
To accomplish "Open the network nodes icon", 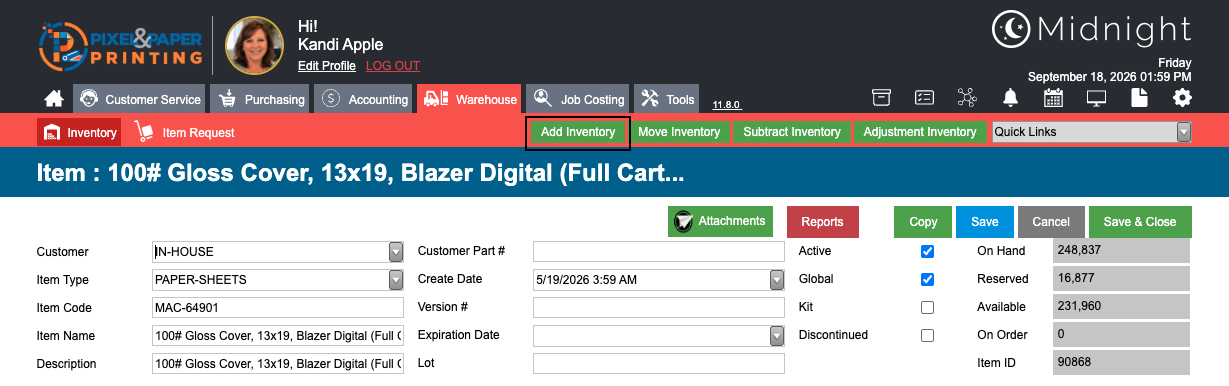I will pos(966,97).
